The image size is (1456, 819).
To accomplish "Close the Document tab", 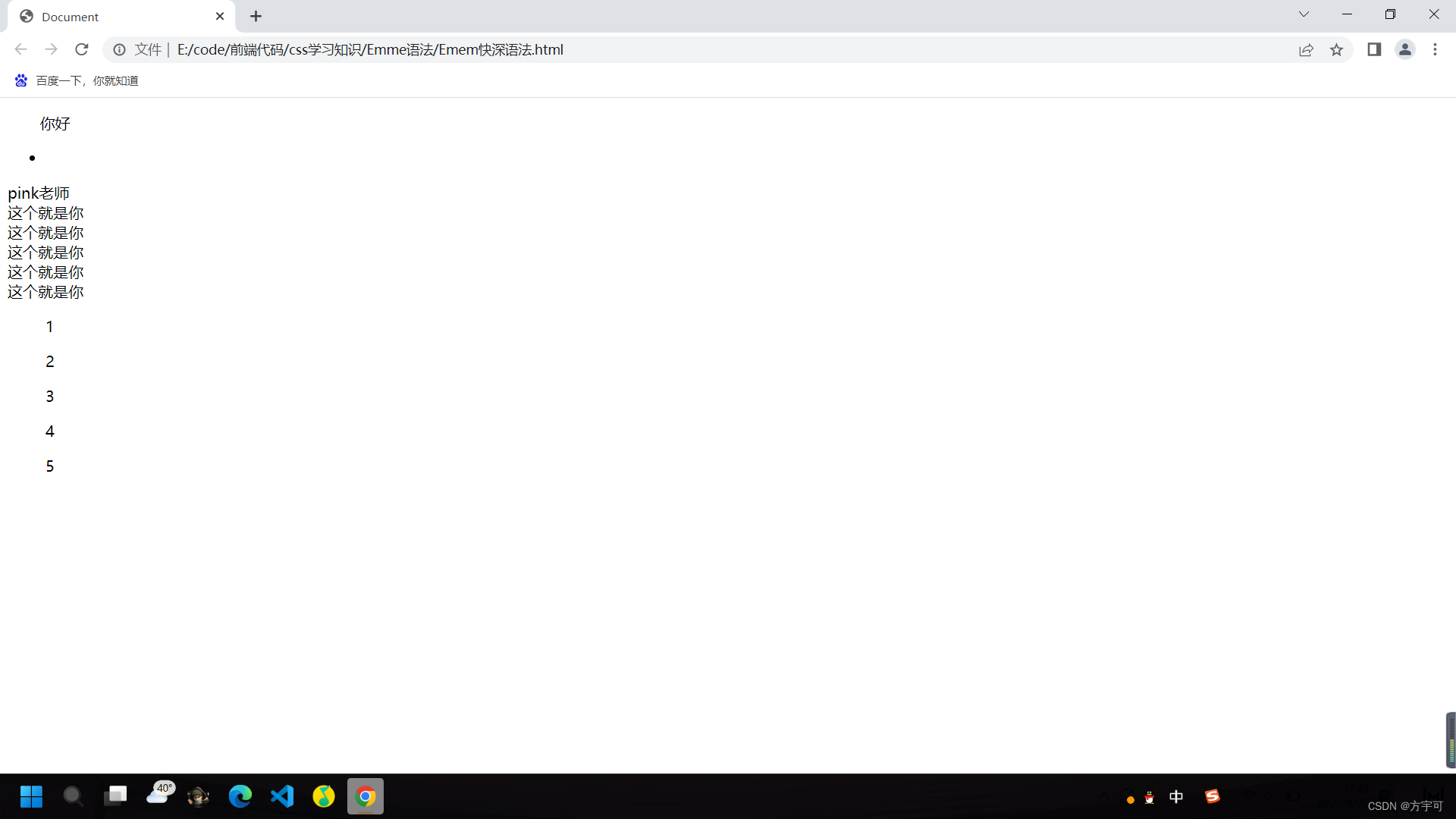I will click(220, 16).
